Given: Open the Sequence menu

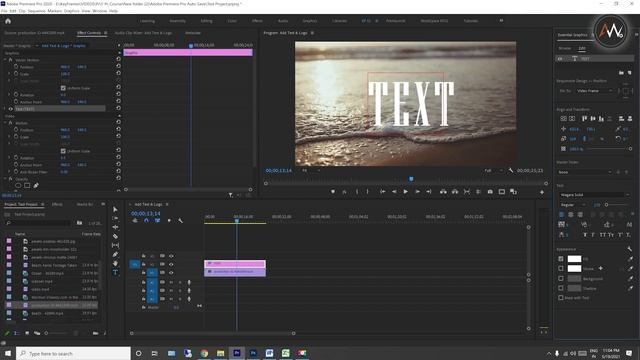Looking at the screenshot, I should pos(36,11).
